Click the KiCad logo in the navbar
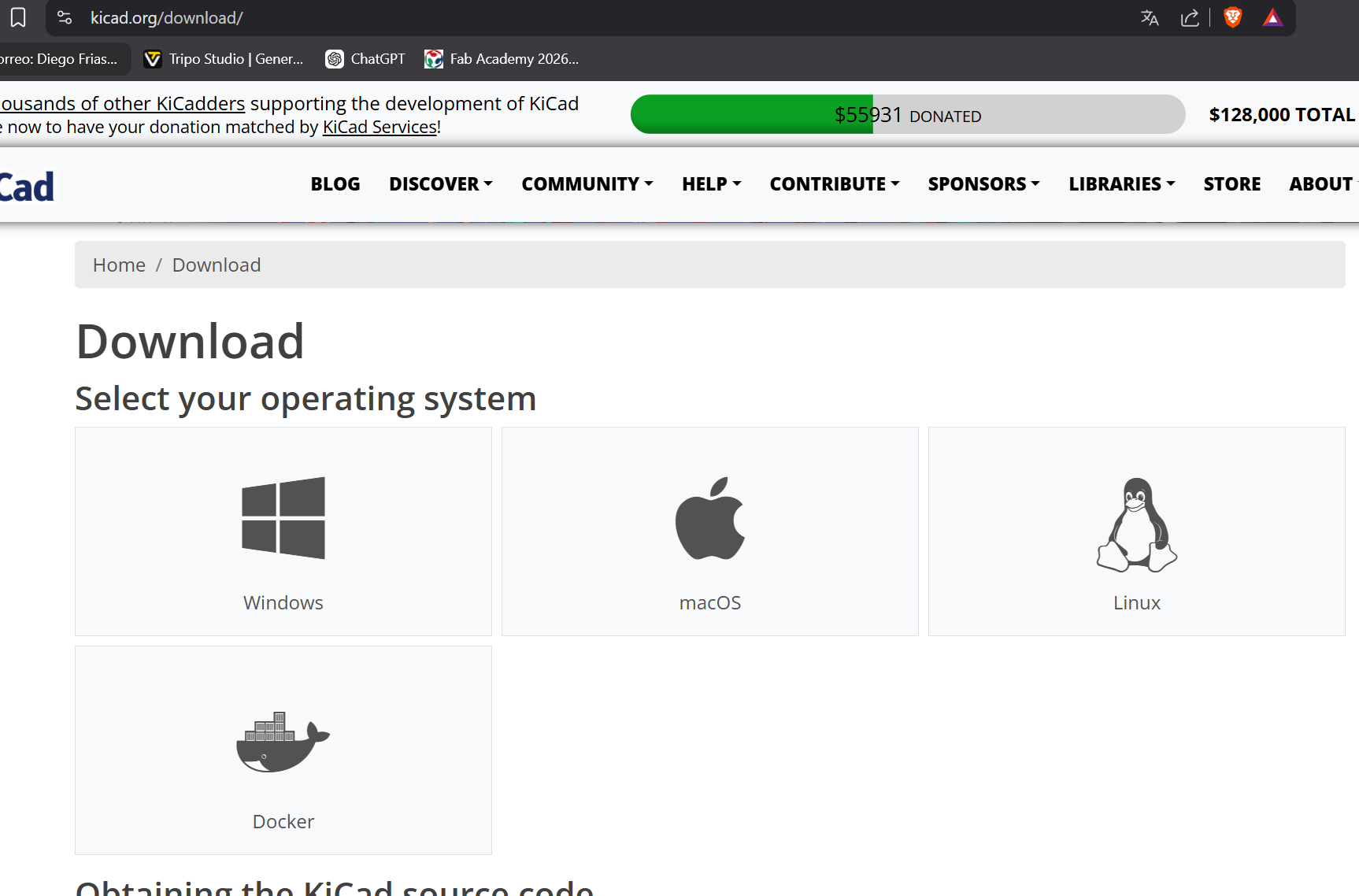This screenshot has height=896, width=1359. pyautogui.click(x=27, y=187)
